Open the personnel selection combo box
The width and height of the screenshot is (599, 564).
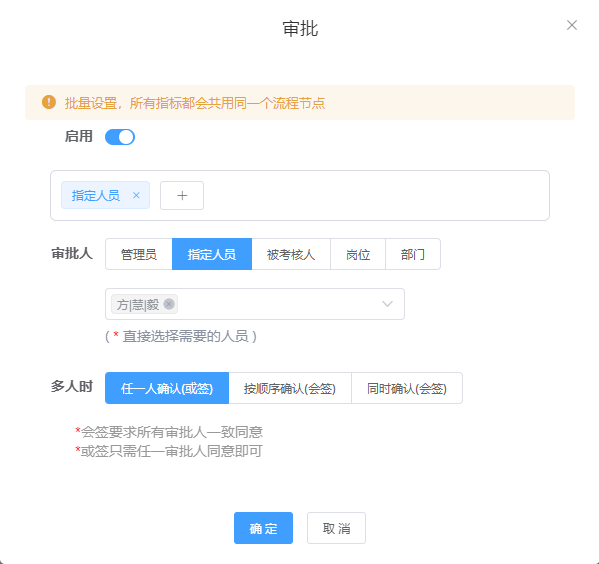coord(255,304)
